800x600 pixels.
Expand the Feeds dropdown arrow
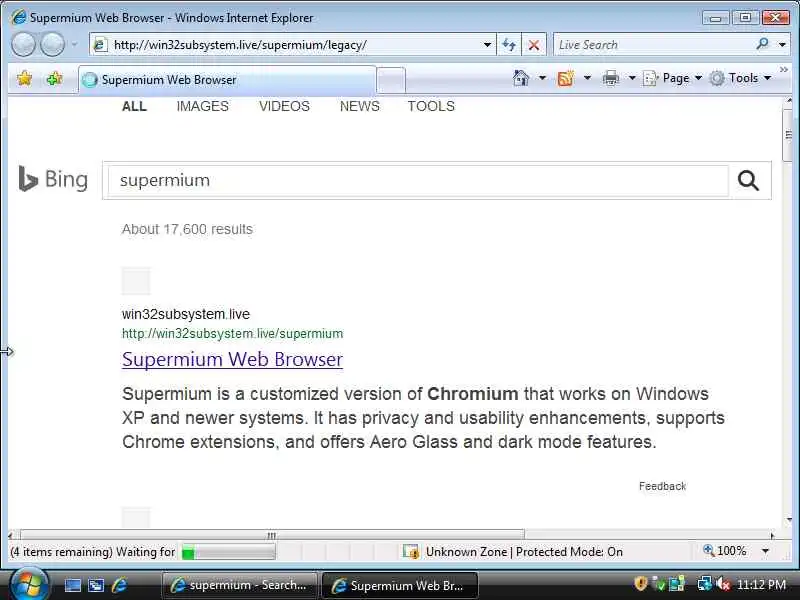click(587, 78)
